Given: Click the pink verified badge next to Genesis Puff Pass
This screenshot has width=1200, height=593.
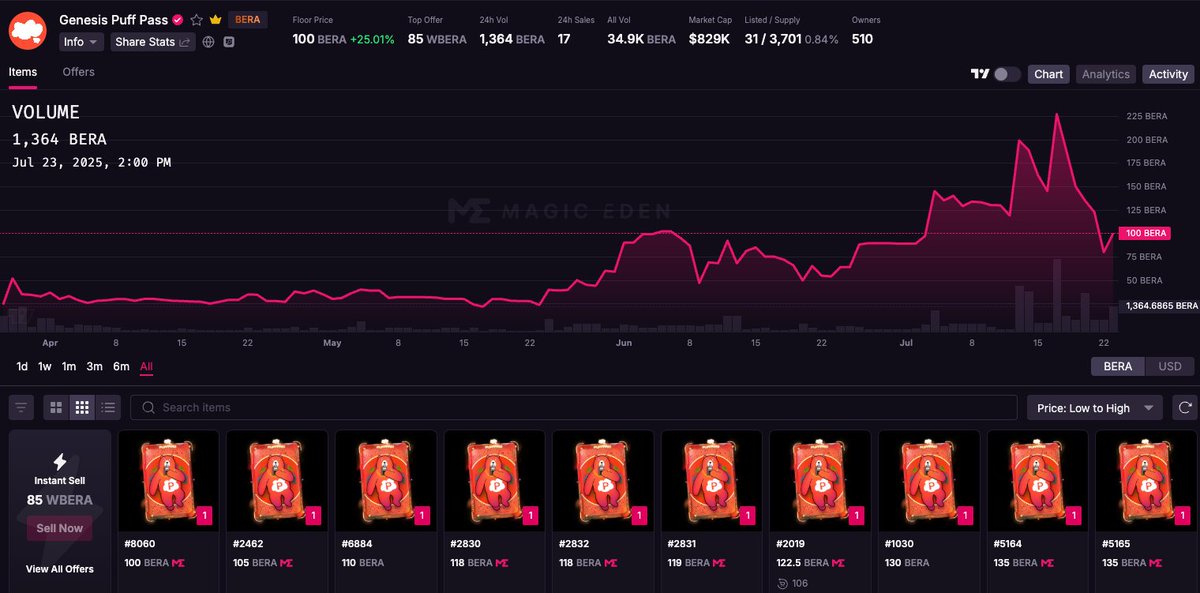Looking at the screenshot, I should pyautogui.click(x=178, y=20).
